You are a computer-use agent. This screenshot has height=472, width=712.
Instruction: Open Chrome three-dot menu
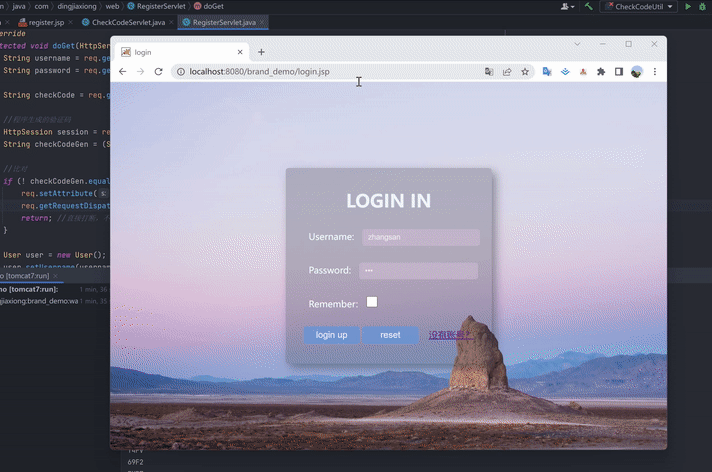(655, 72)
